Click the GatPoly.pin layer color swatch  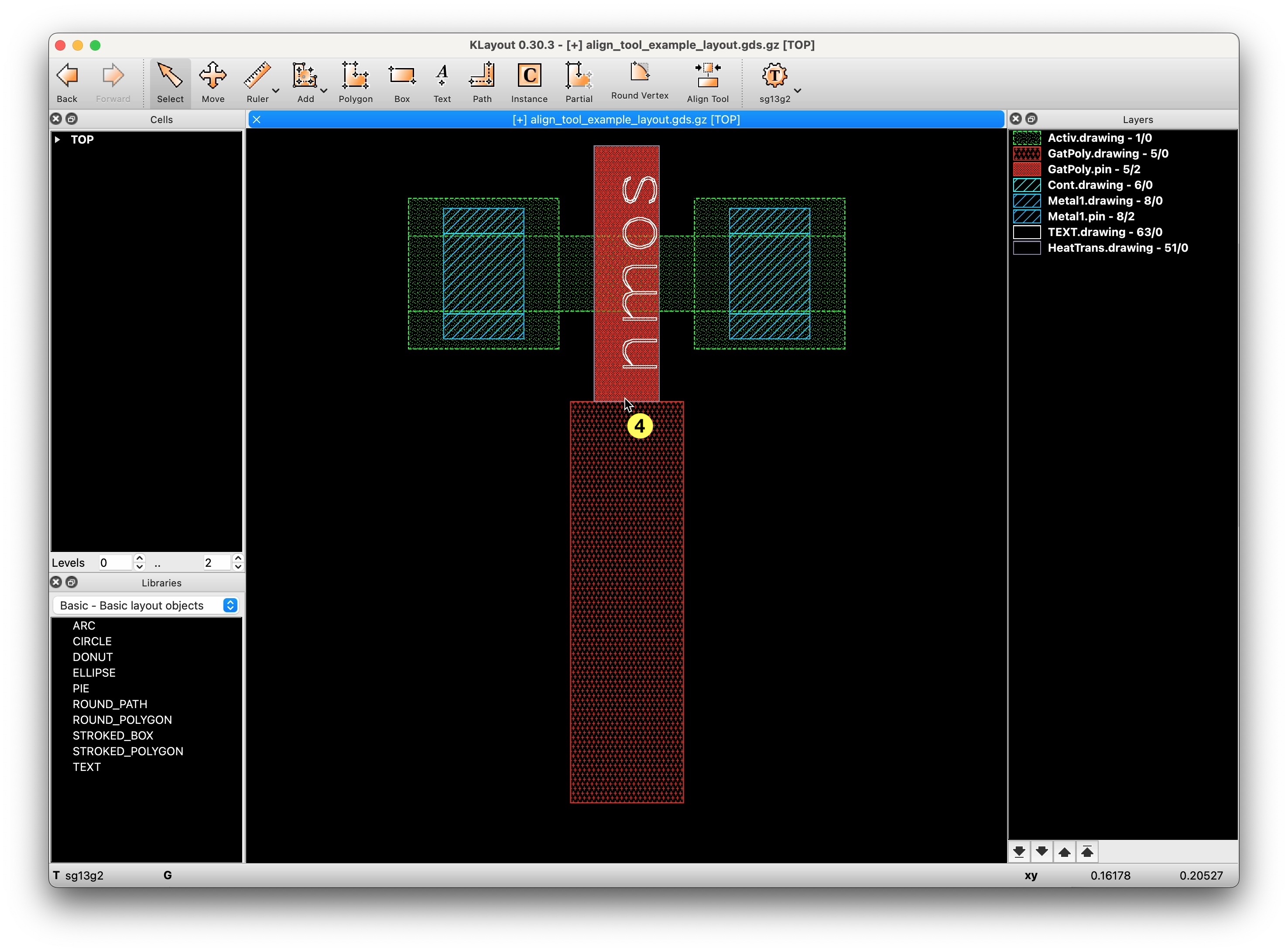tap(1026, 169)
